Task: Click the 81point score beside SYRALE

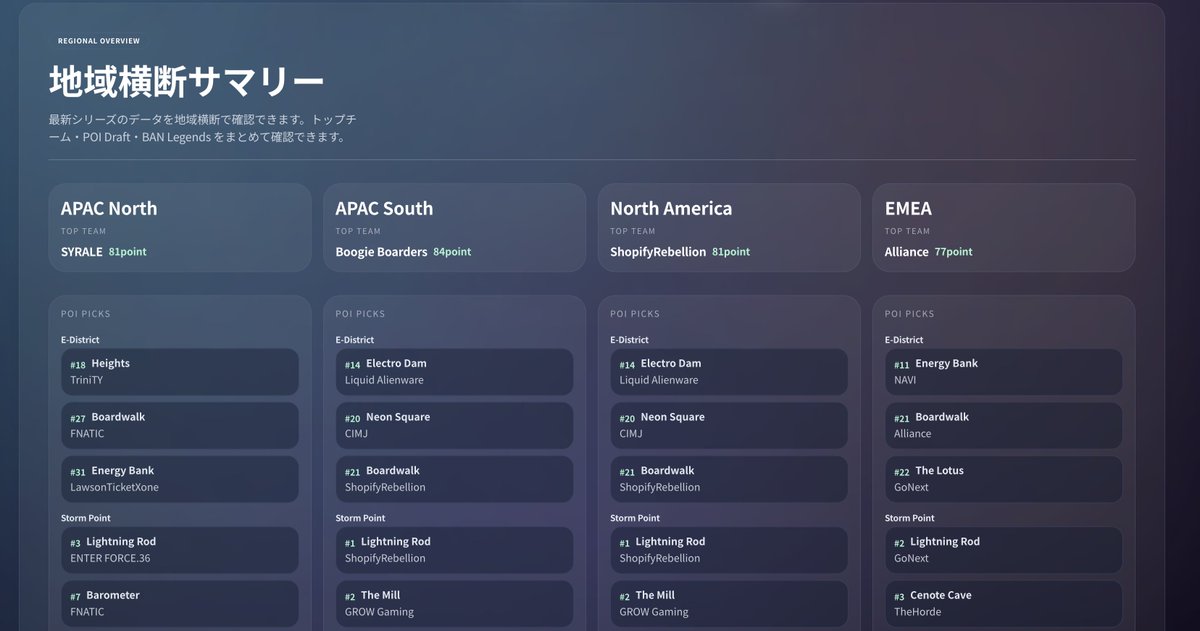Action: point(128,252)
